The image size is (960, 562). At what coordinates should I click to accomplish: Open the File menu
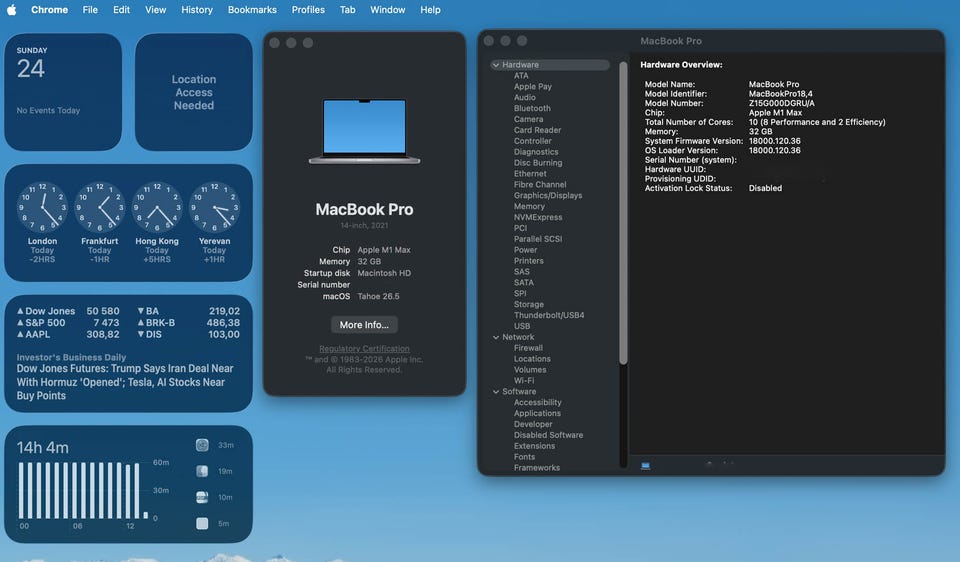tap(90, 10)
